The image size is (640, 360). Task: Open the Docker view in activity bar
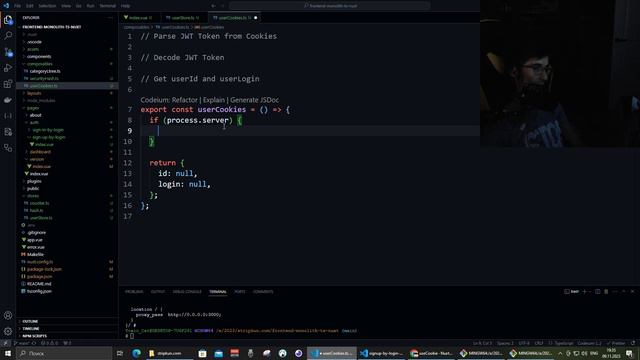point(8,100)
